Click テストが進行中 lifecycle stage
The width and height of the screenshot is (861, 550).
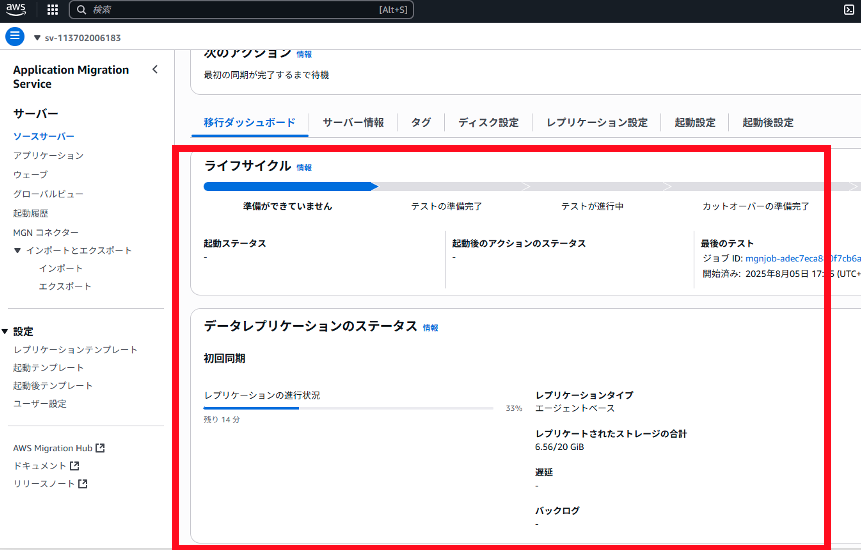point(592,206)
